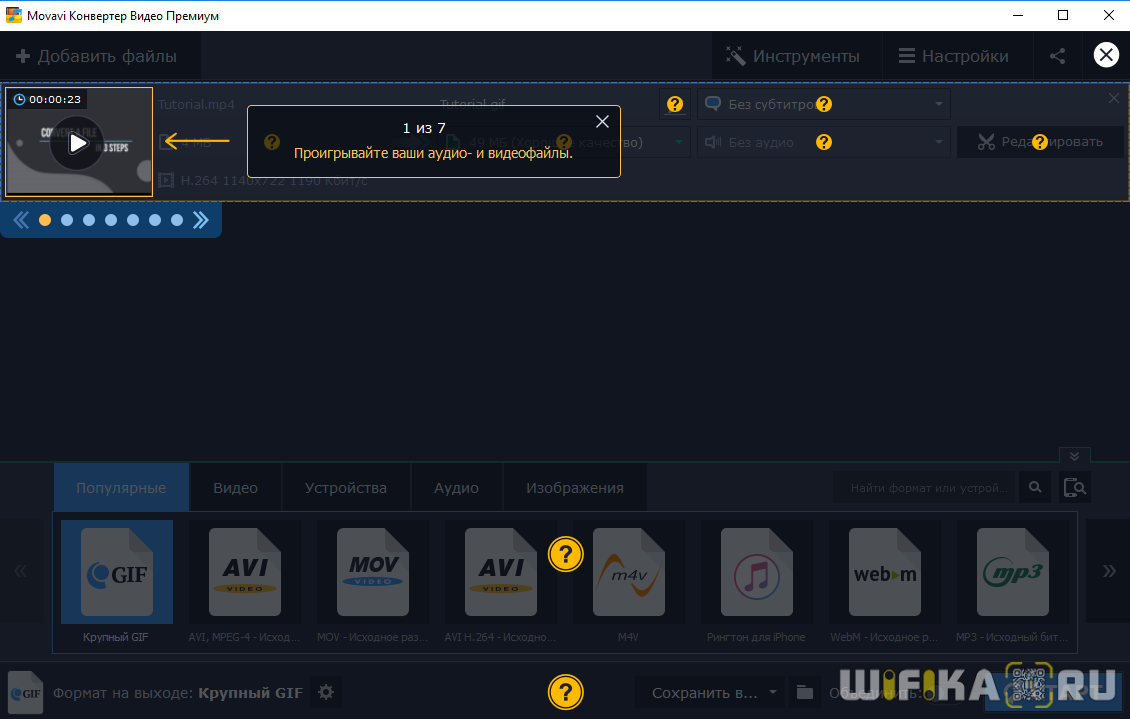The height and width of the screenshot is (719, 1130).
Task: Click the share icon in top toolbar
Action: pyautogui.click(x=1057, y=56)
